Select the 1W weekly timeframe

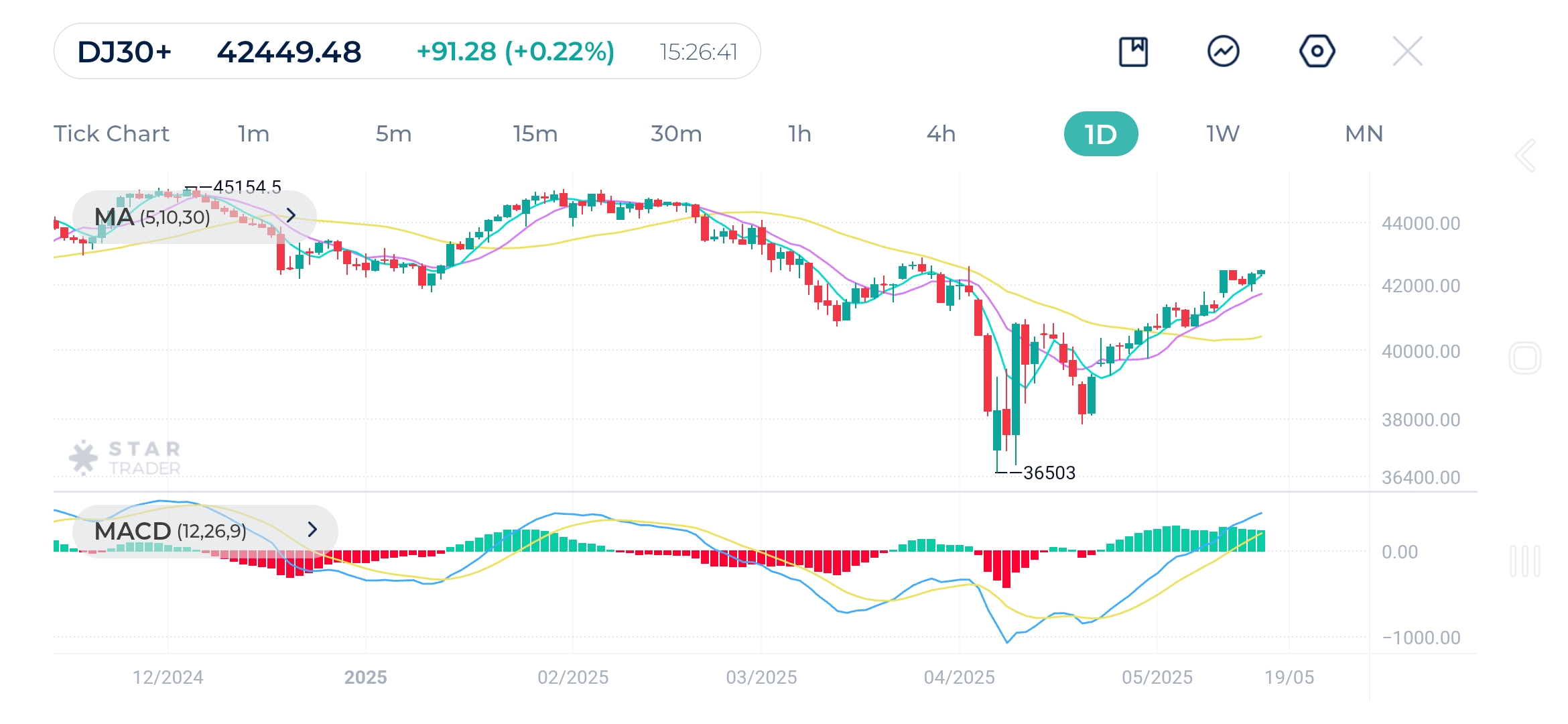coord(1223,134)
